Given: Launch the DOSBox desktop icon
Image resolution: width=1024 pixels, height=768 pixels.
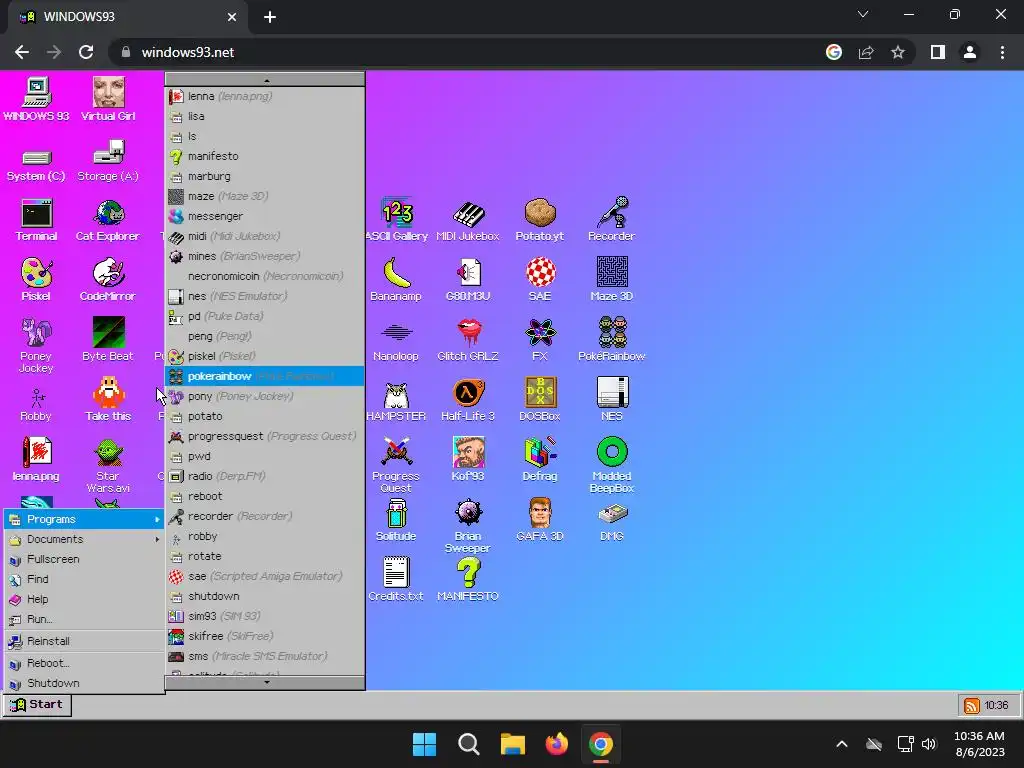Looking at the screenshot, I should (x=540, y=400).
